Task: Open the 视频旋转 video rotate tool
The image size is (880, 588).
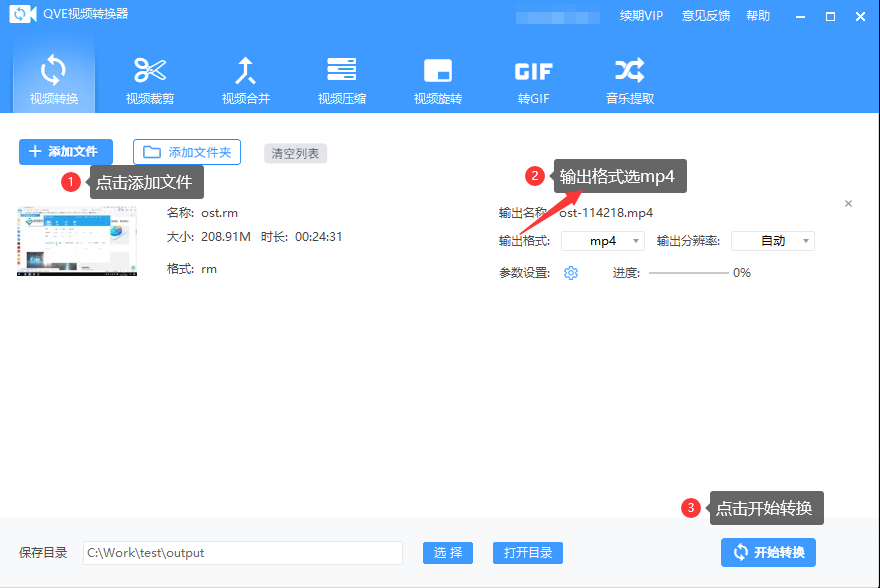Action: pos(438,79)
